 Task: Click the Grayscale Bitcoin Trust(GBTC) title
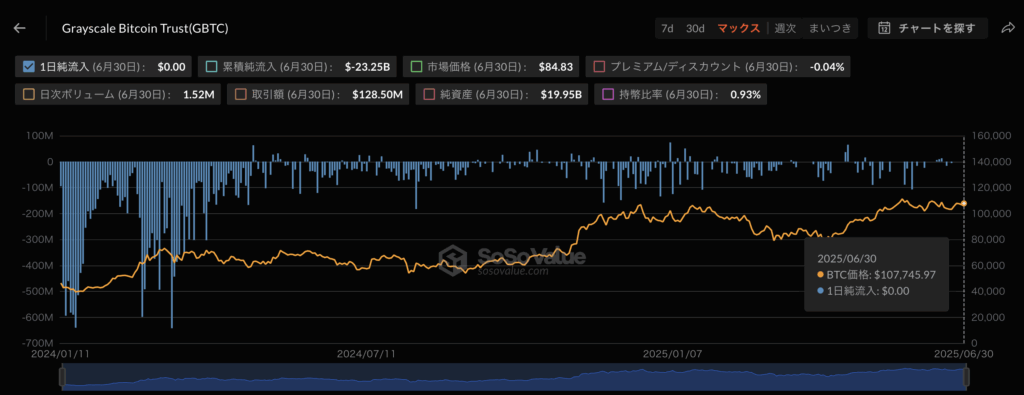(145, 28)
